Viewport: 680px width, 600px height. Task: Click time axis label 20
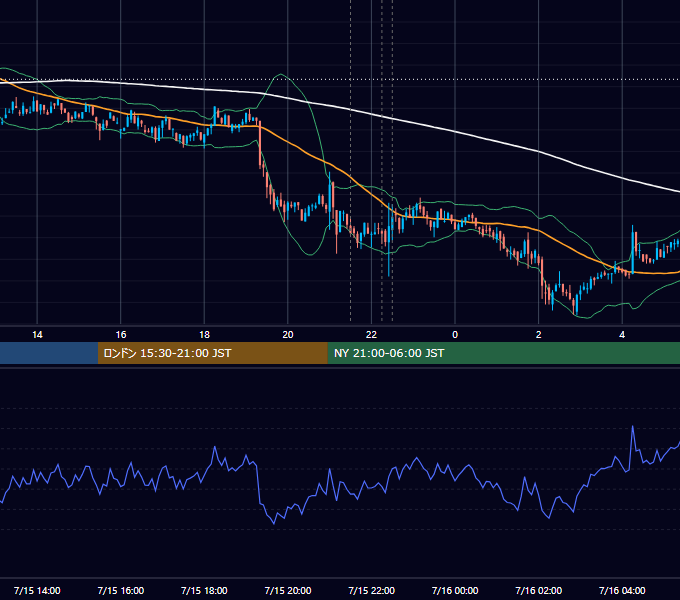coord(288,335)
